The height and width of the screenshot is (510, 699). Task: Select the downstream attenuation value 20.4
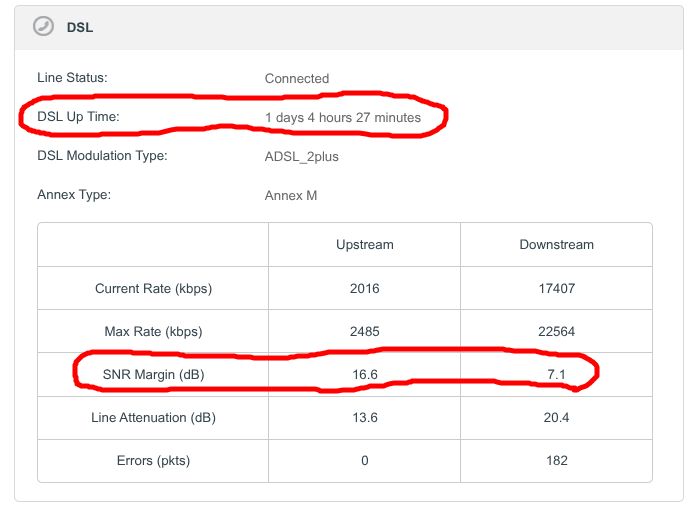point(556,417)
